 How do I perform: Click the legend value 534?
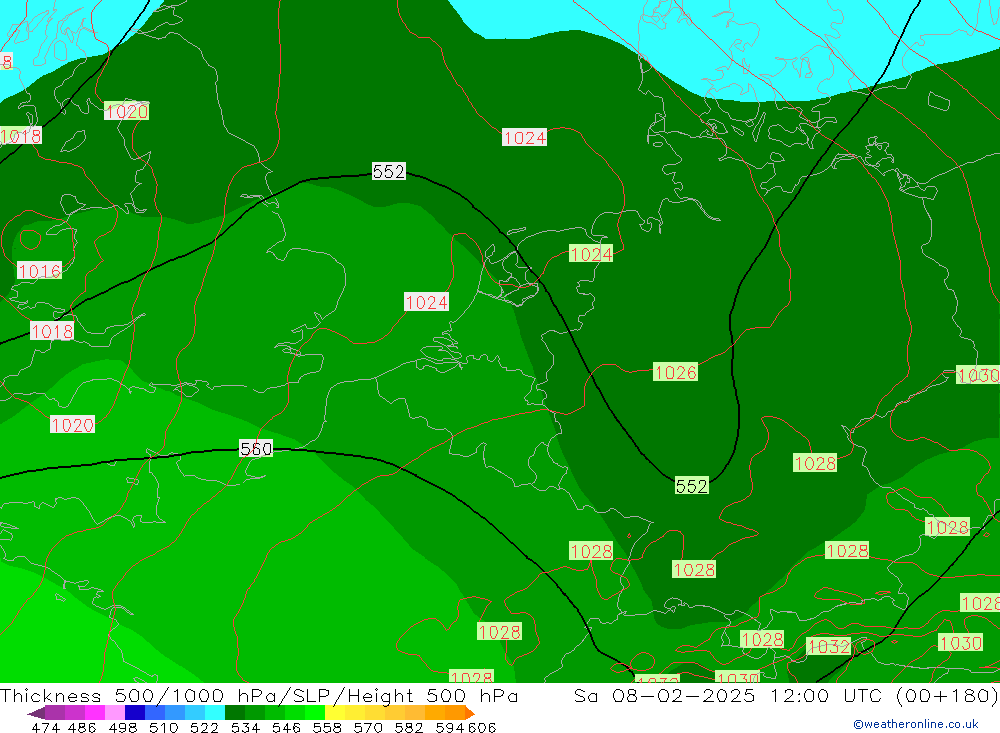click(x=245, y=727)
